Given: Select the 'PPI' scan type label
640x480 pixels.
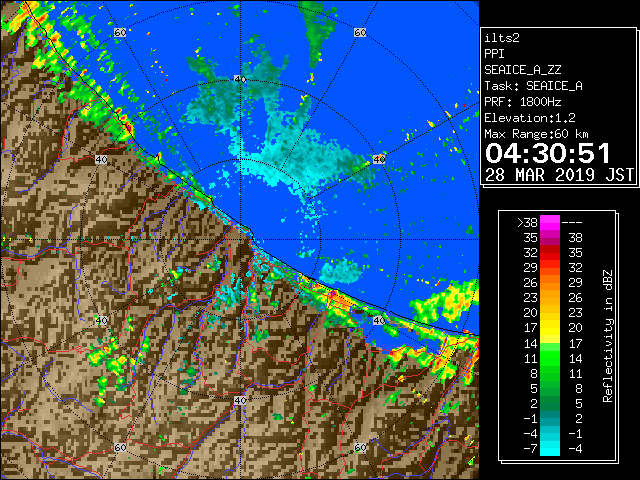Looking at the screenshot, I should [x=494, y=54].
